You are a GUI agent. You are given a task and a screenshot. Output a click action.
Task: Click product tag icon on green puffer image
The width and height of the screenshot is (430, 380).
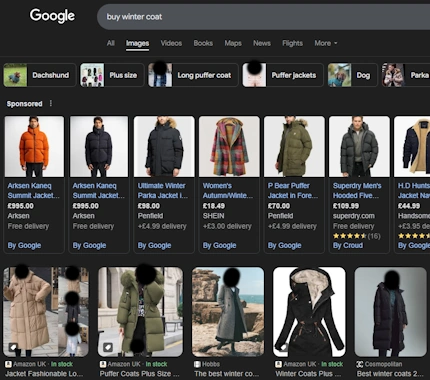point(108,347)
